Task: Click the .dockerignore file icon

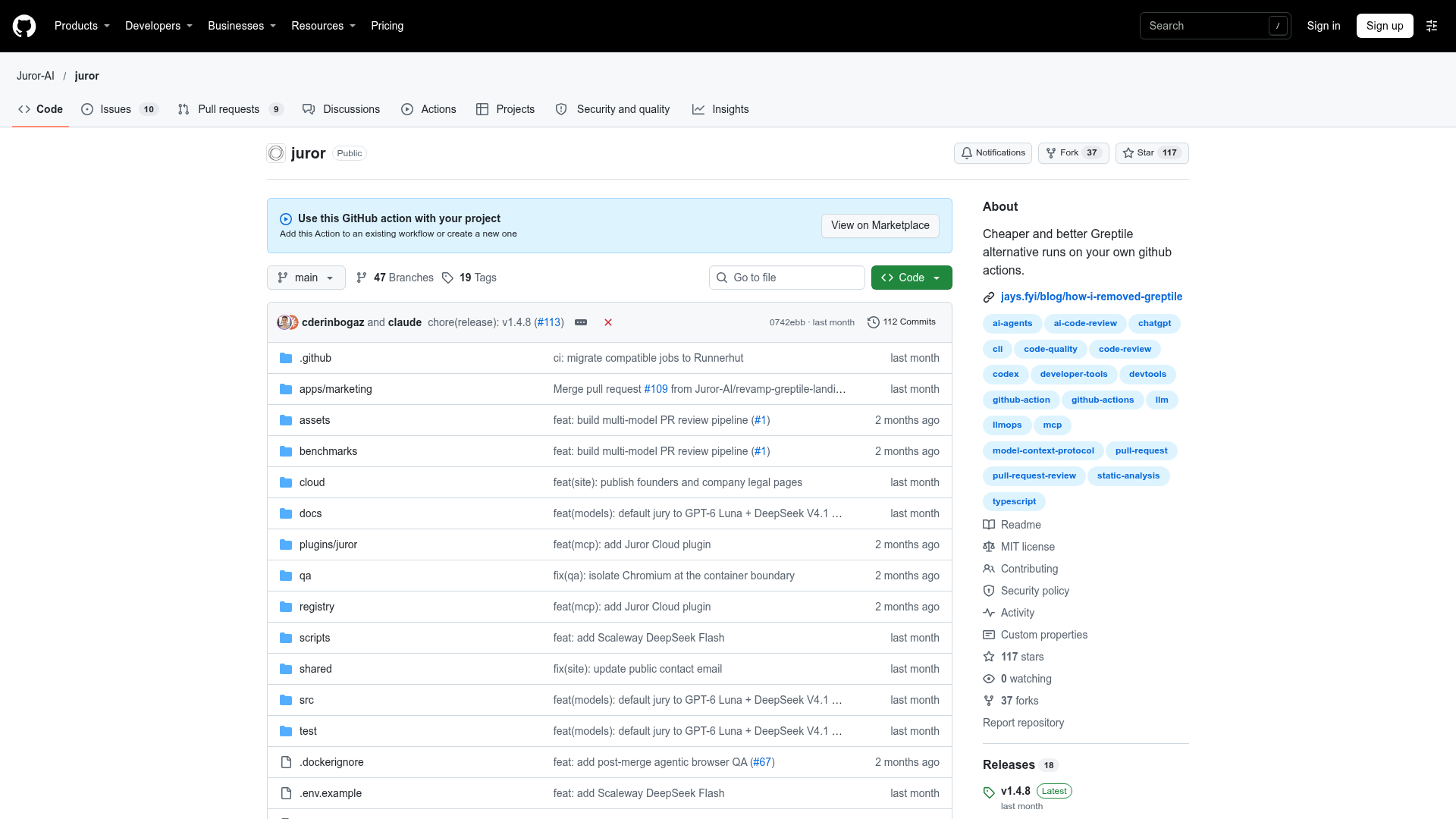Action: [286, 762]
